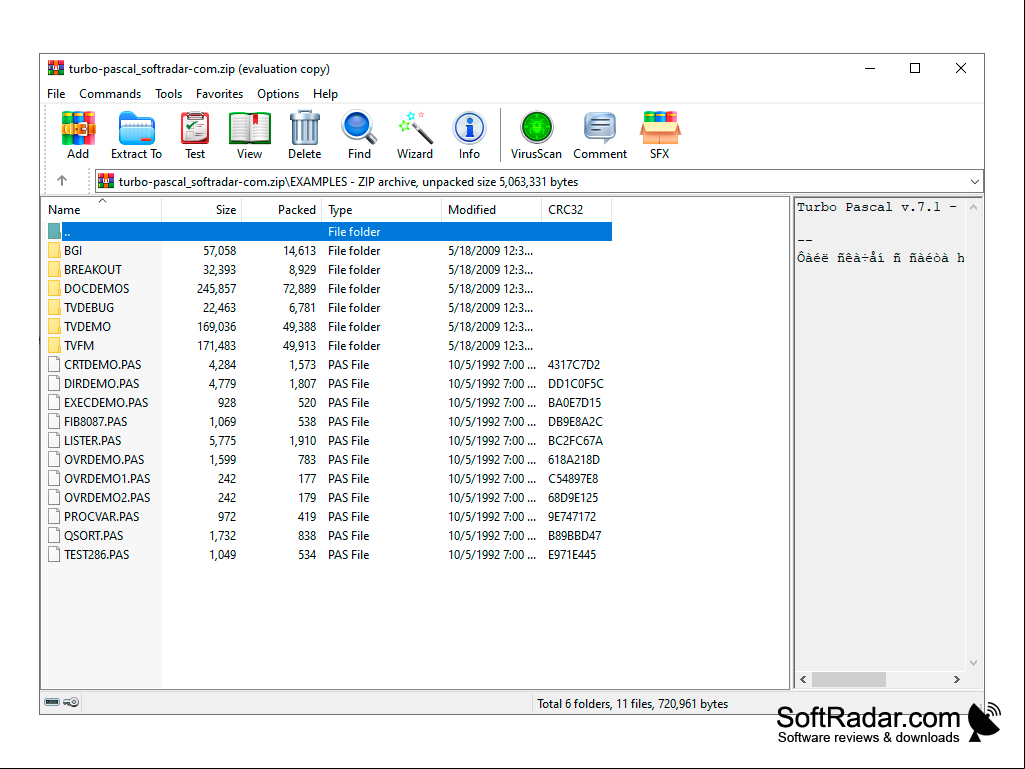Click the comment pane scroll up arrow
1025x769 pixels.
973,207
